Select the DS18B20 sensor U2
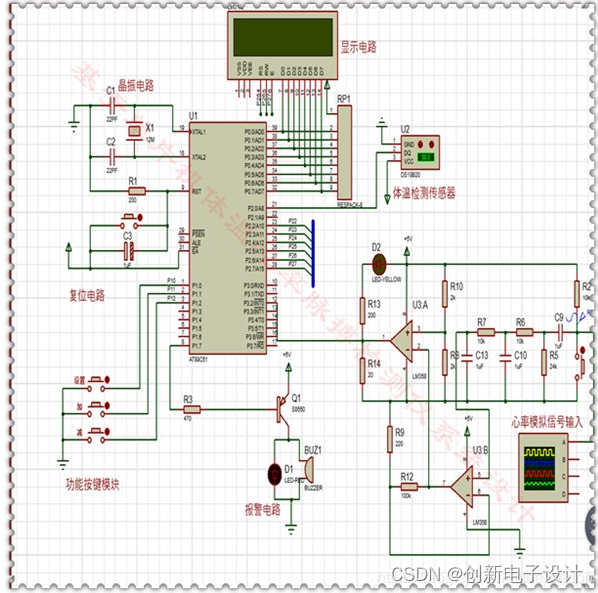Image resolution: width=598 pixels, height=593 pixels. 420,153
